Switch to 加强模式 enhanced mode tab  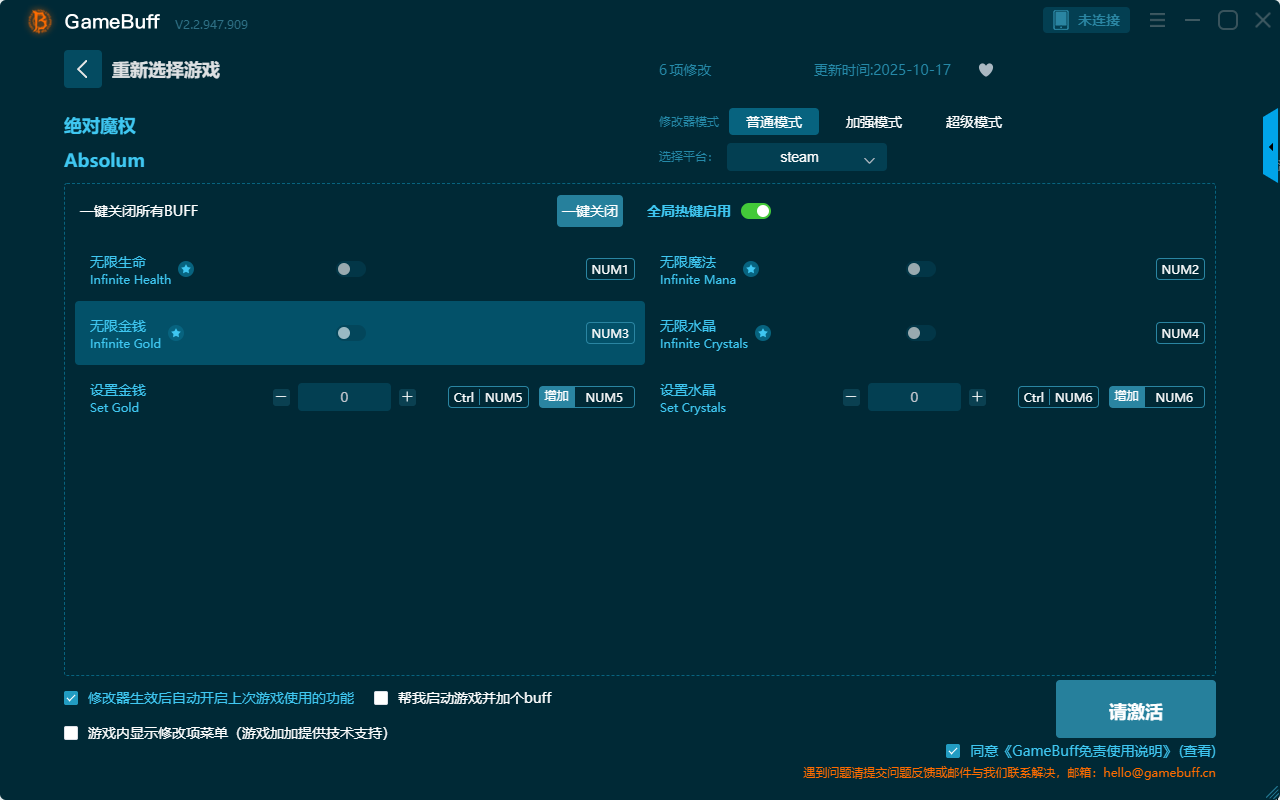873,122
